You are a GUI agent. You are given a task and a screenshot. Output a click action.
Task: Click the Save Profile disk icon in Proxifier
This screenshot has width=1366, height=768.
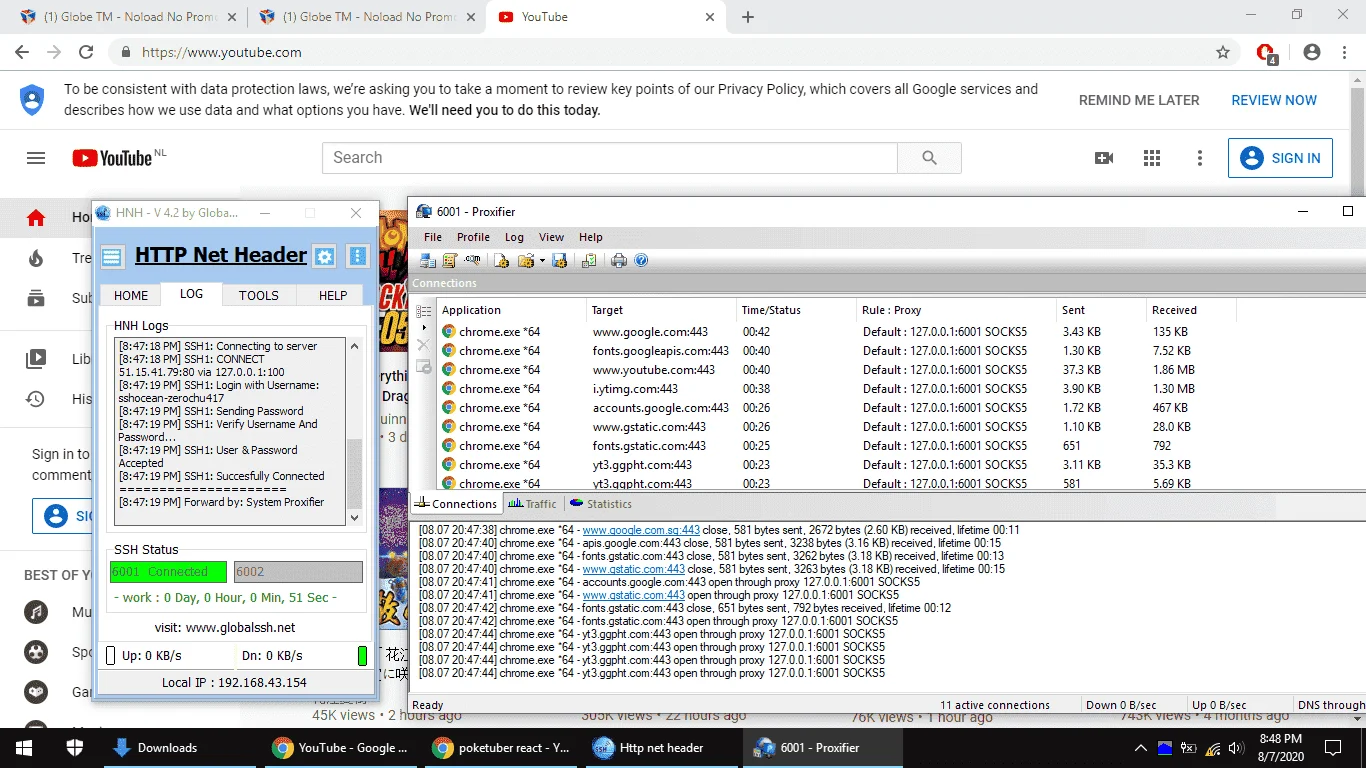[x=559, y=260]
